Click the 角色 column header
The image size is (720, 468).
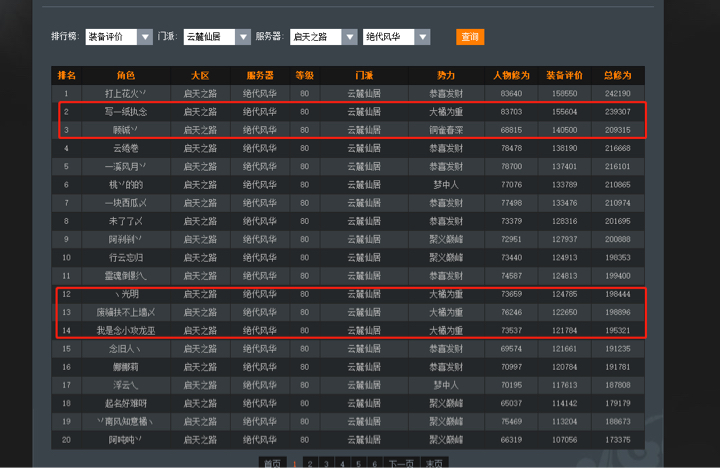coord(125,75)
